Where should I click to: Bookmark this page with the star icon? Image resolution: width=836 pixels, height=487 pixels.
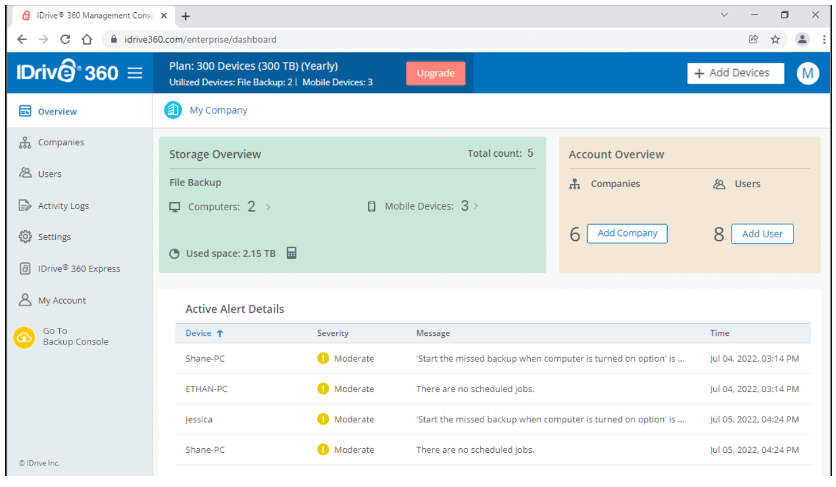click(x=775, y=39)
